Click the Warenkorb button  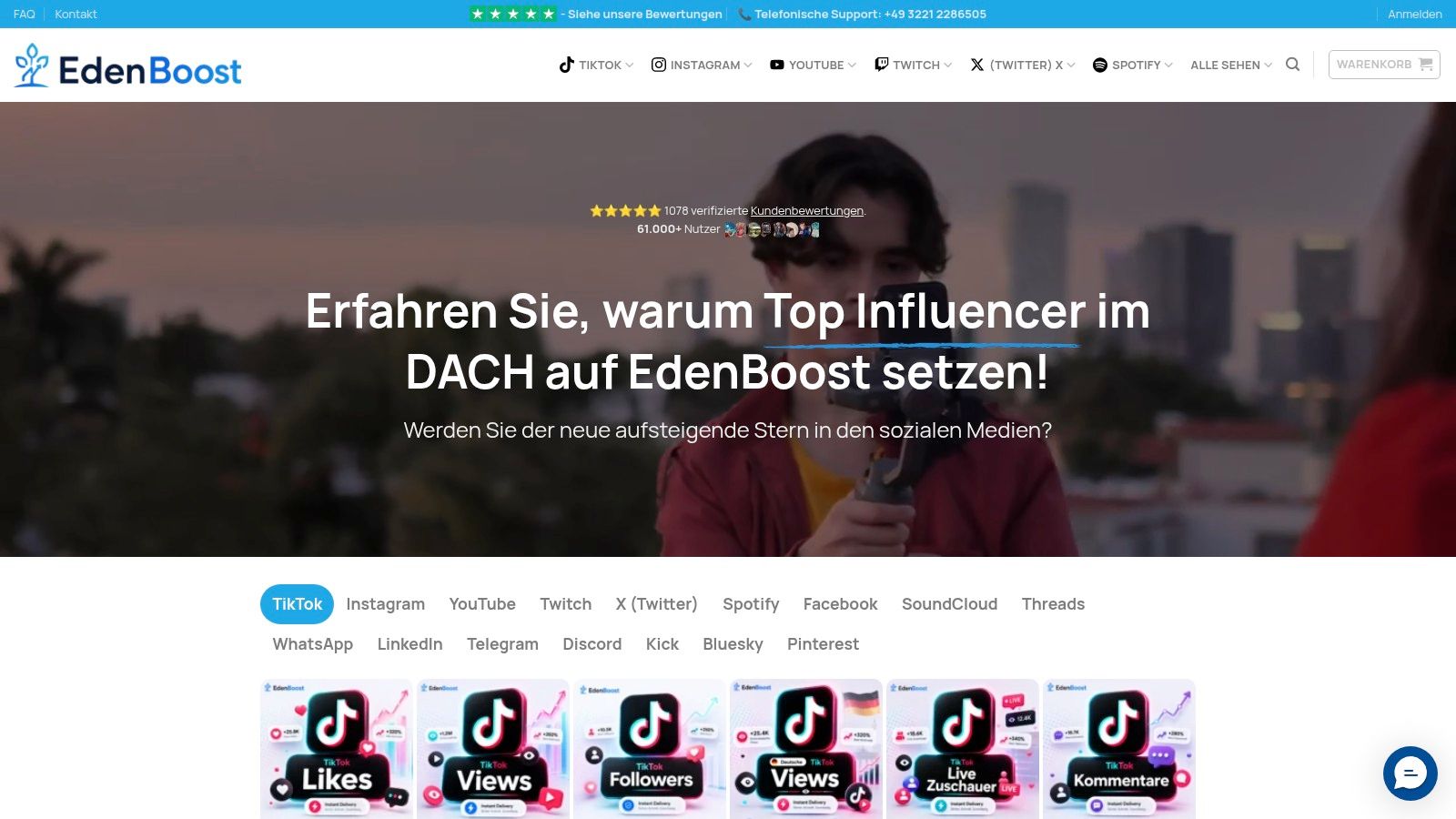1384,65
